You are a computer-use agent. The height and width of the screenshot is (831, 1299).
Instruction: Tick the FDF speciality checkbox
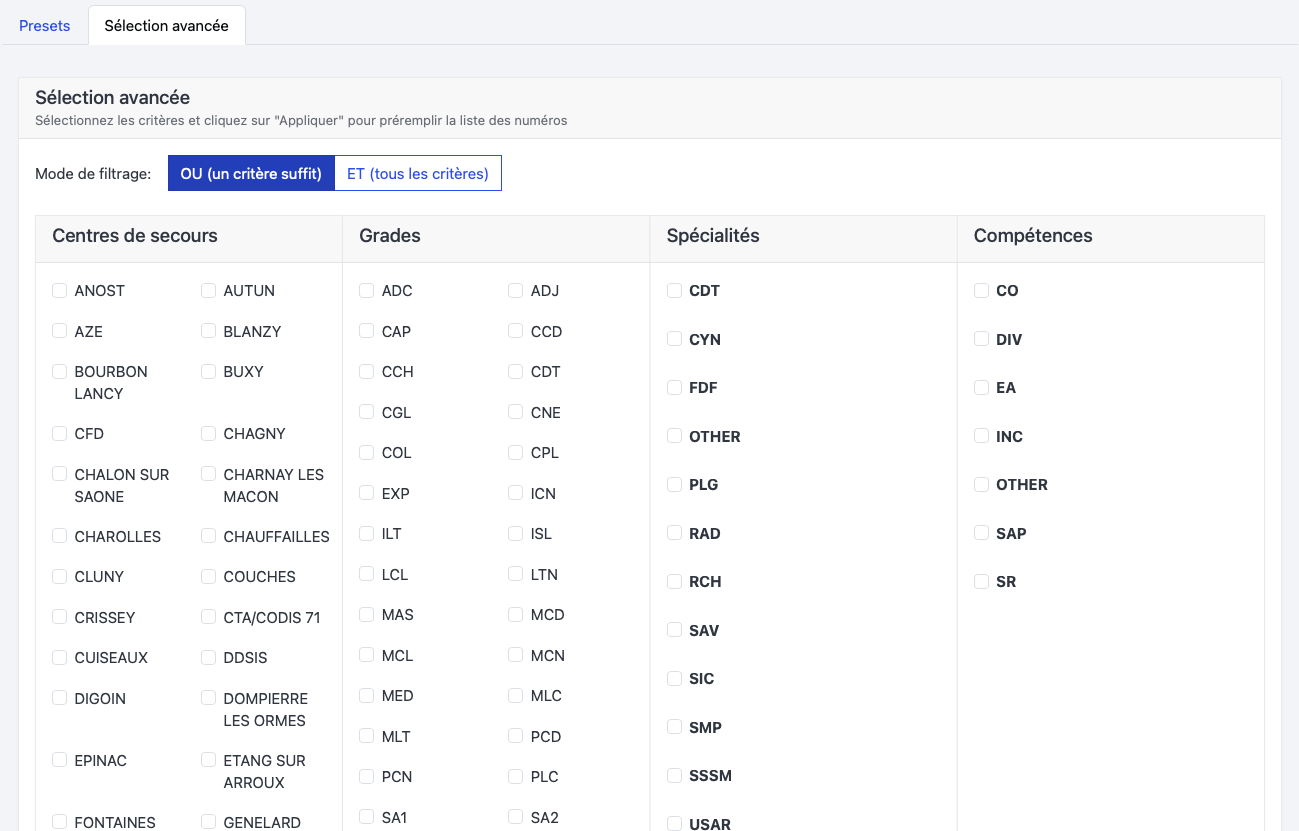(675, 388)
